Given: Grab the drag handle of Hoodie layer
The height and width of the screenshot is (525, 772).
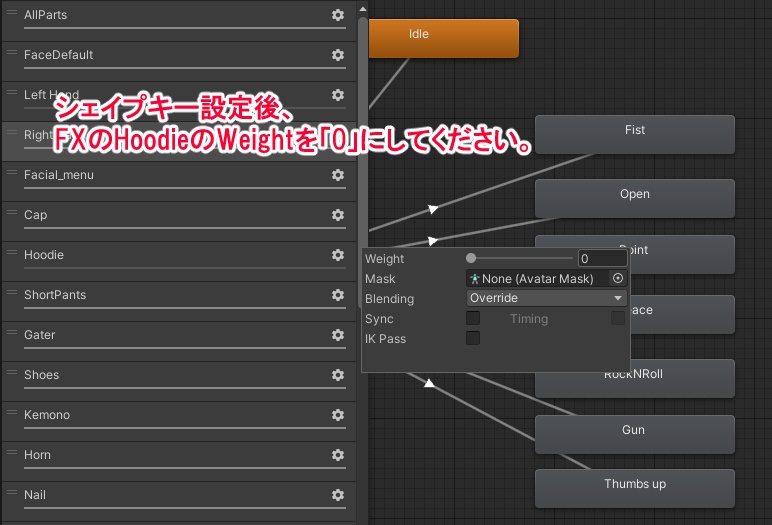Looking at the screenshot, I should (12, 252).
